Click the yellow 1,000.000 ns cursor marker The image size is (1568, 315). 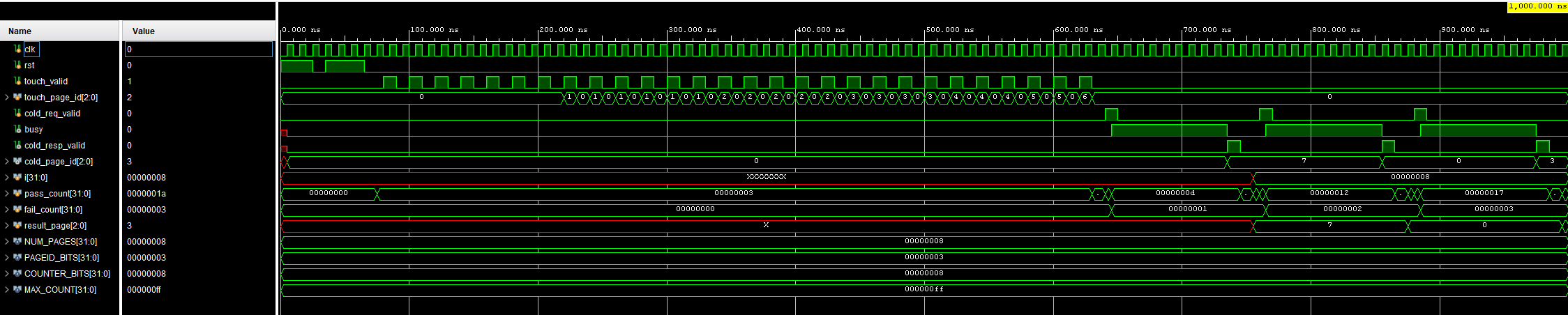pyautogui.click(x=1537, y=6)
